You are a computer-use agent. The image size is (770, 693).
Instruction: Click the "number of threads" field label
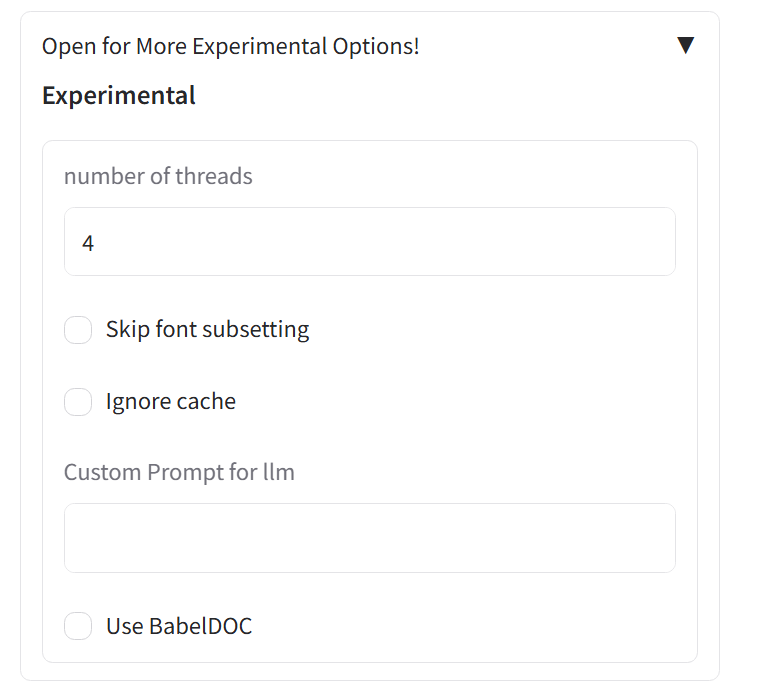pyautogui.click(x=158, y=177)
